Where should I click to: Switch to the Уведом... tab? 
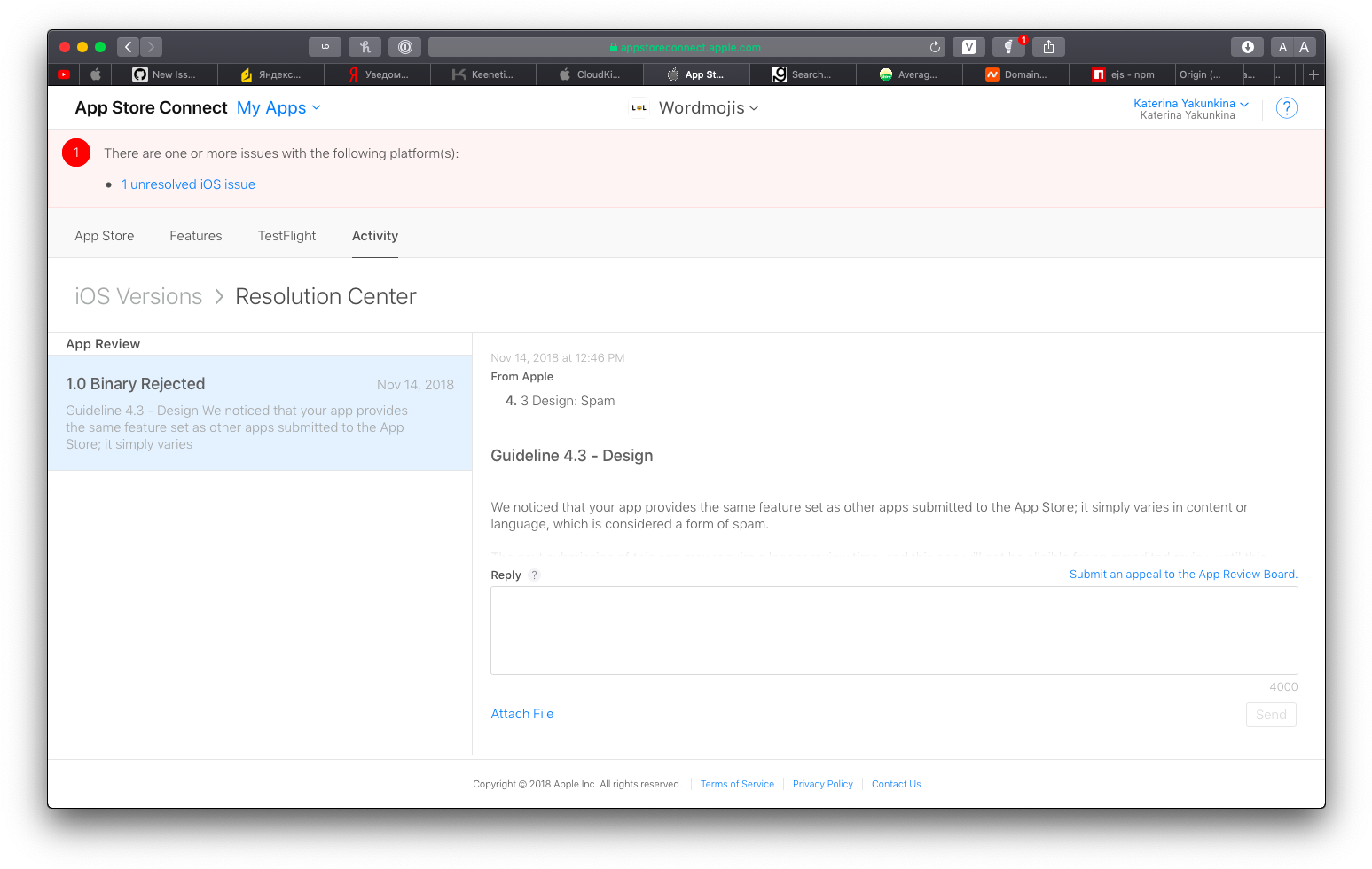[x=377, y=74]
